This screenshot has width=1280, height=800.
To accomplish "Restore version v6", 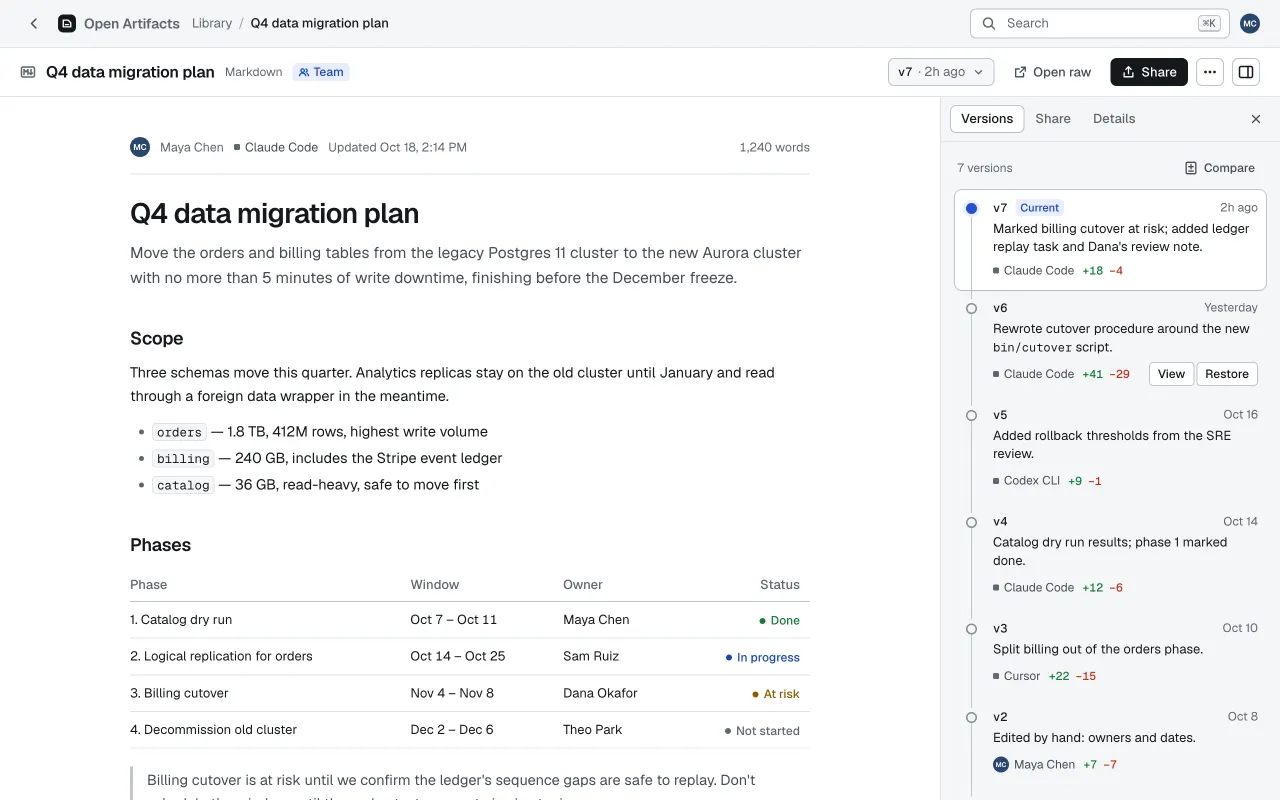I will pyautogui.click(x=1227, y=374).
